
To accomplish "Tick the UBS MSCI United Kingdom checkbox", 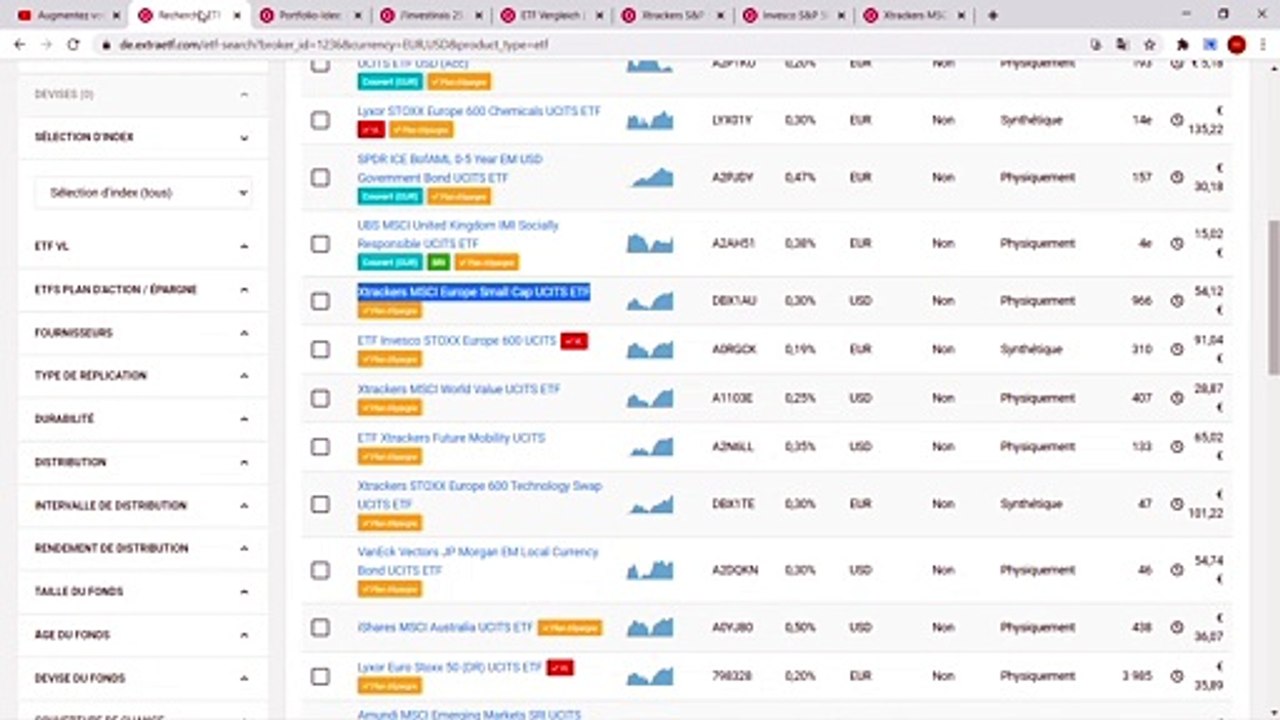I will point(320,243).
